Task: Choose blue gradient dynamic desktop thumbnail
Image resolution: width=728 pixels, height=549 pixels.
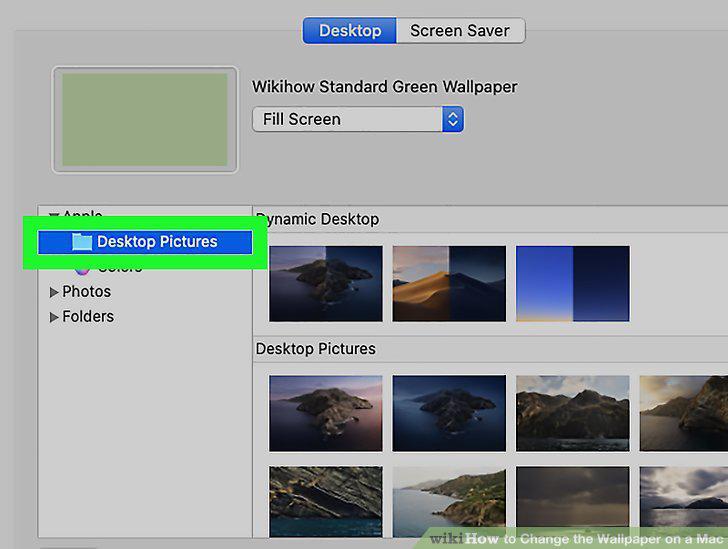Action: (x=573, y=284)
